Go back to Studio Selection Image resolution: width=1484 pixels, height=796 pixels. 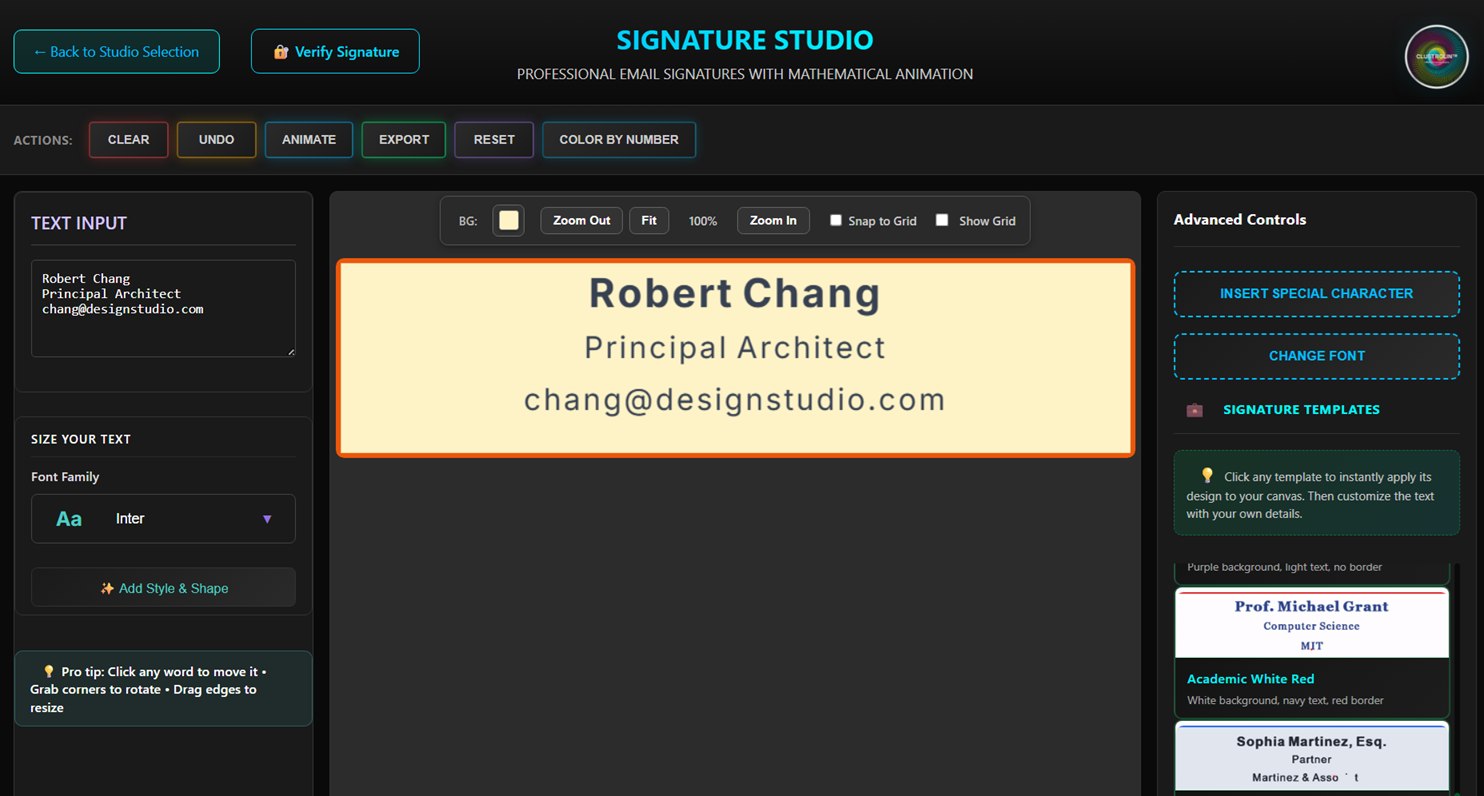[x=116, y=52]
